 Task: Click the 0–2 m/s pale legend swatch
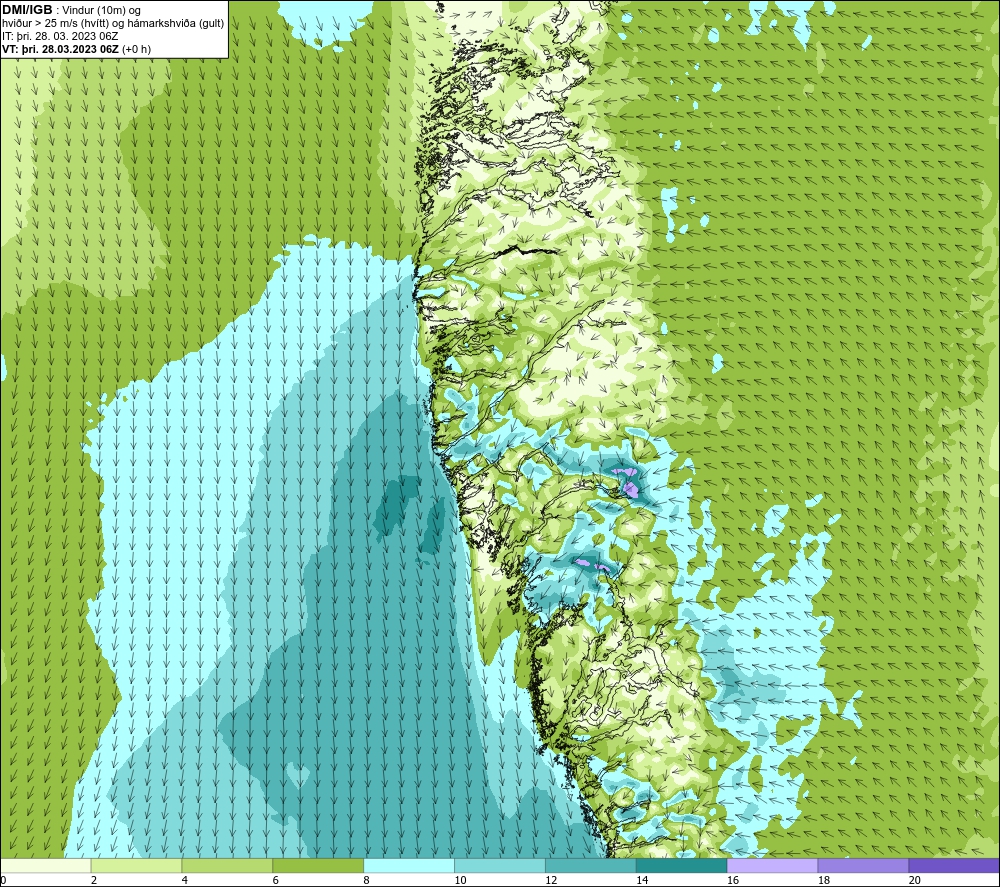pyautogui.click(x=46, y=865)
